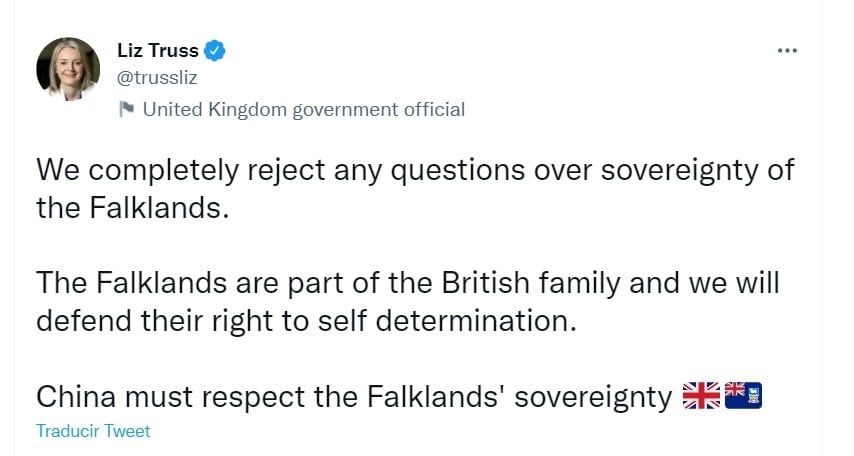Viewport: 854px width, 456px height.
Task: Open Liz Truss's profile photo
Action: pos(68,69)
